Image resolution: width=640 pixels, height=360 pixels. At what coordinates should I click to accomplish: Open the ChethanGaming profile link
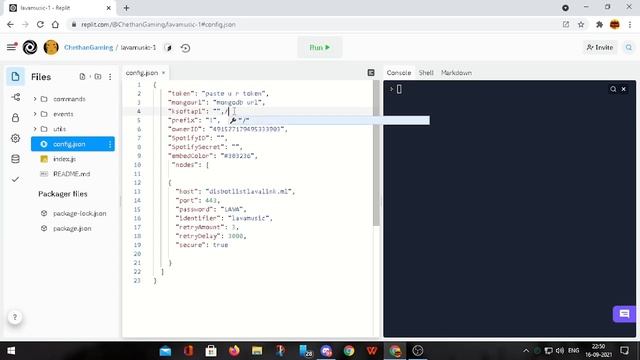(x=89, y=47)
